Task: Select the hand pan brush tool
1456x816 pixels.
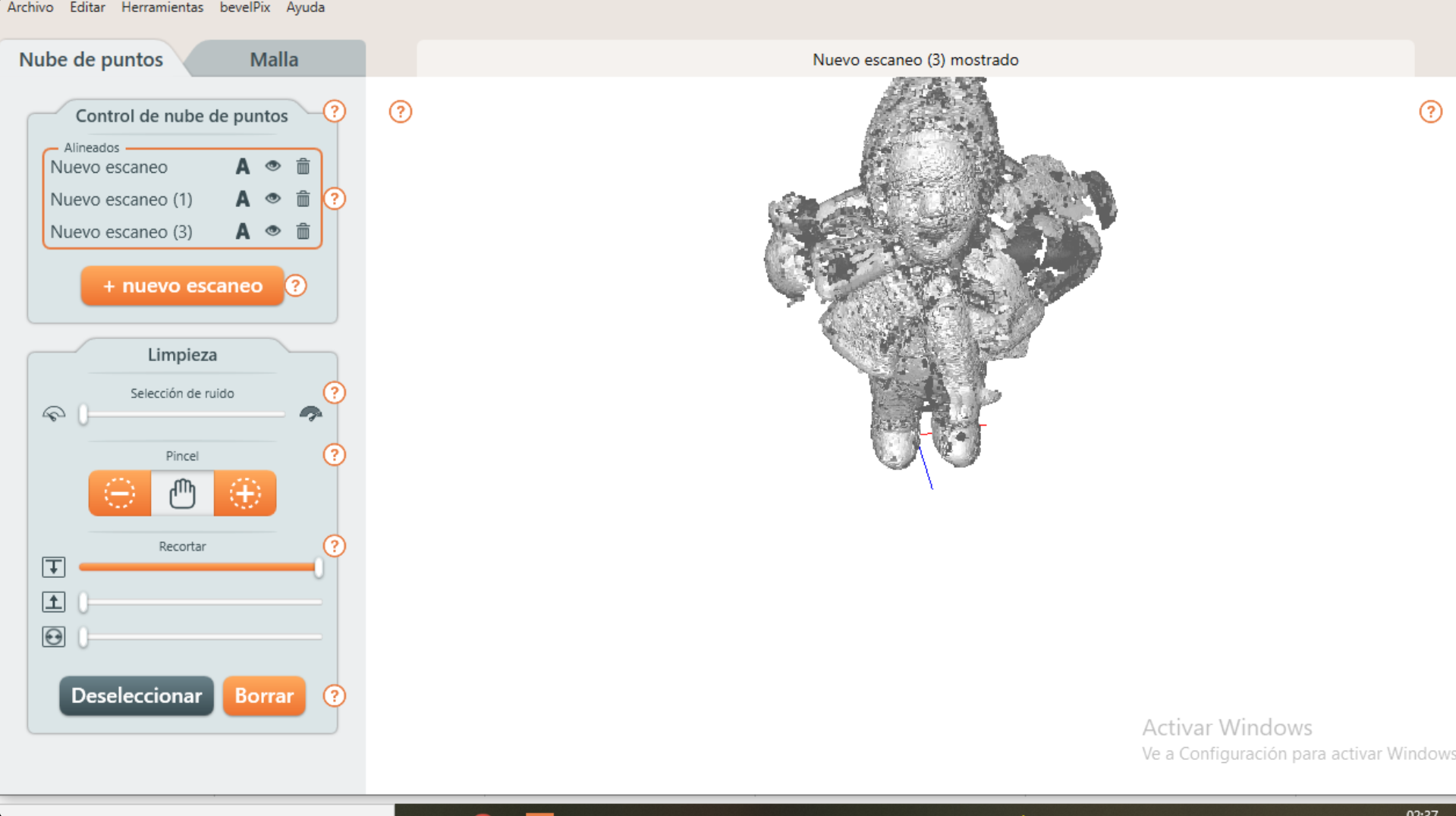Action: (x=182, y=494)
